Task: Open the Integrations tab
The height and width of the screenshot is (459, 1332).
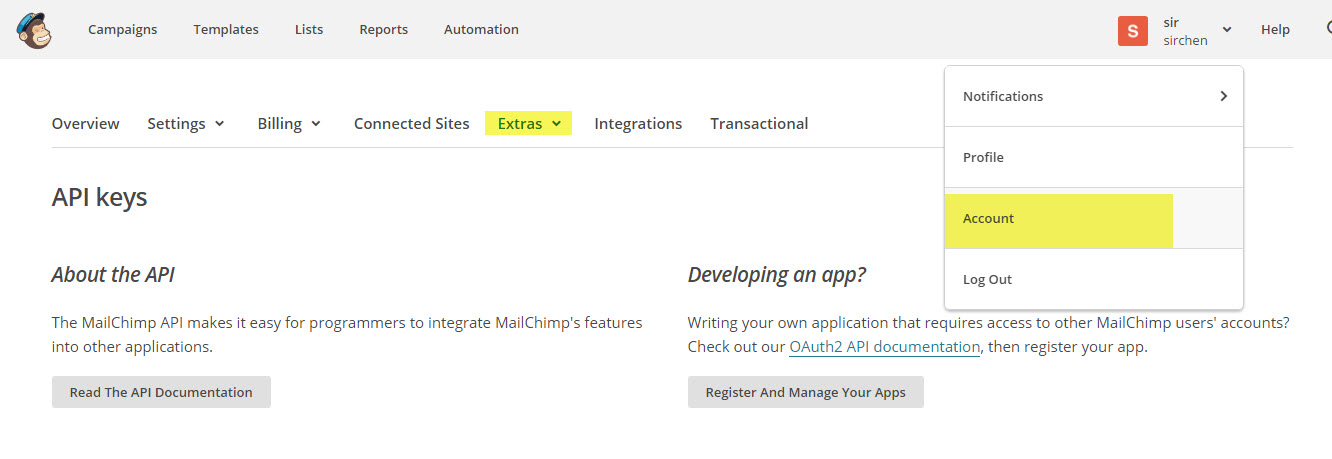Action: (638, 124)
